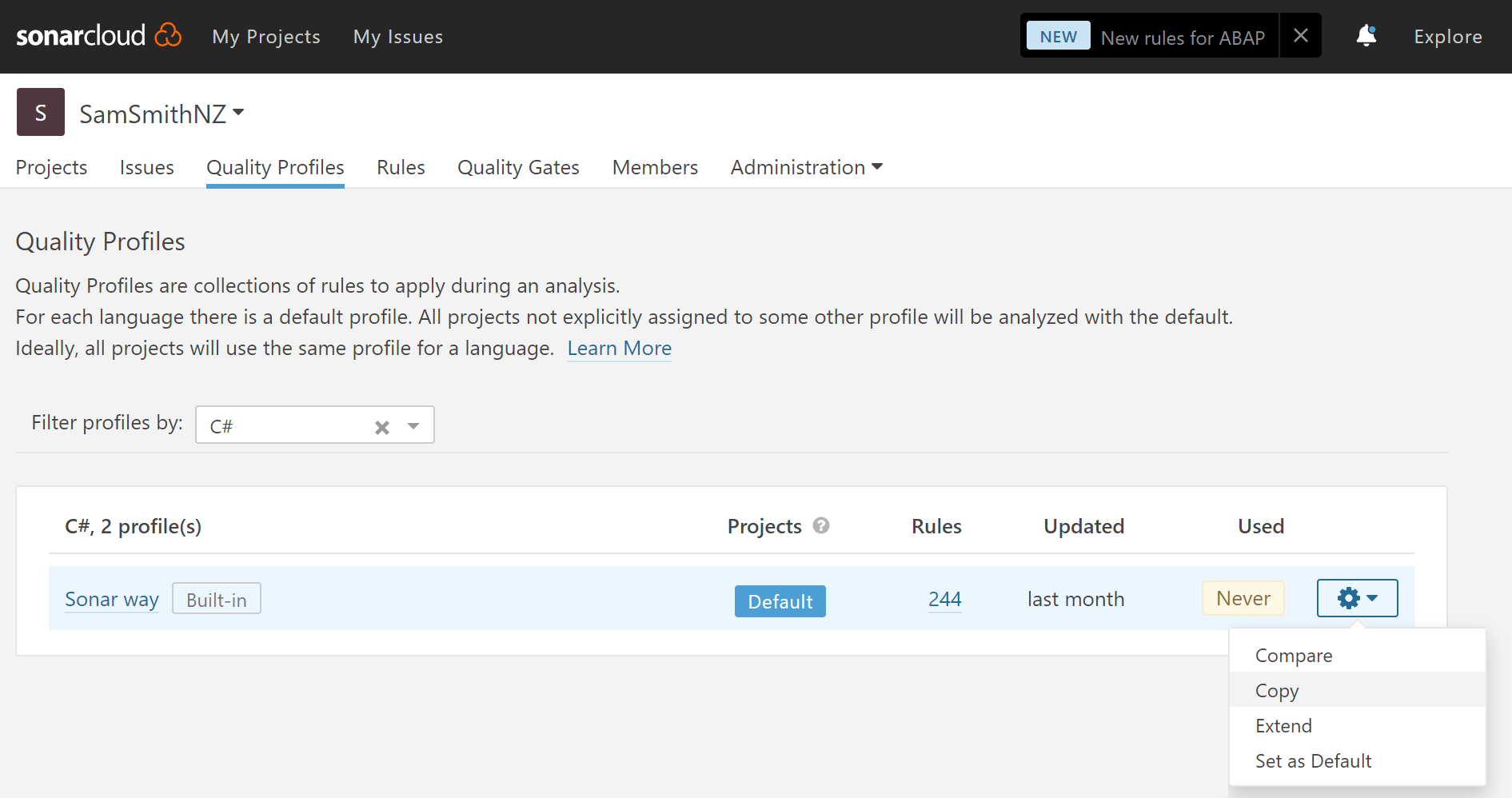The width and height of the screenshot is (1512, 798).
Task: Open the notifications bell
Action: [1366, 36]
